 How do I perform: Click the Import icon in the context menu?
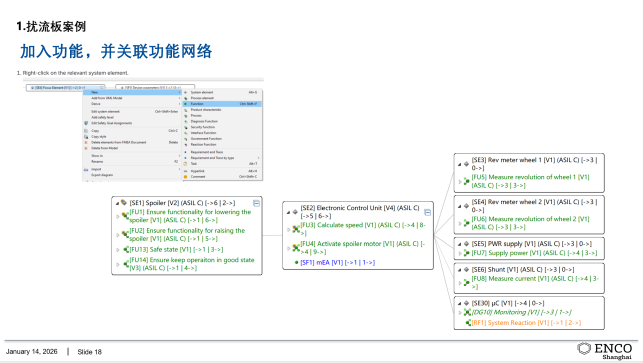86,169
